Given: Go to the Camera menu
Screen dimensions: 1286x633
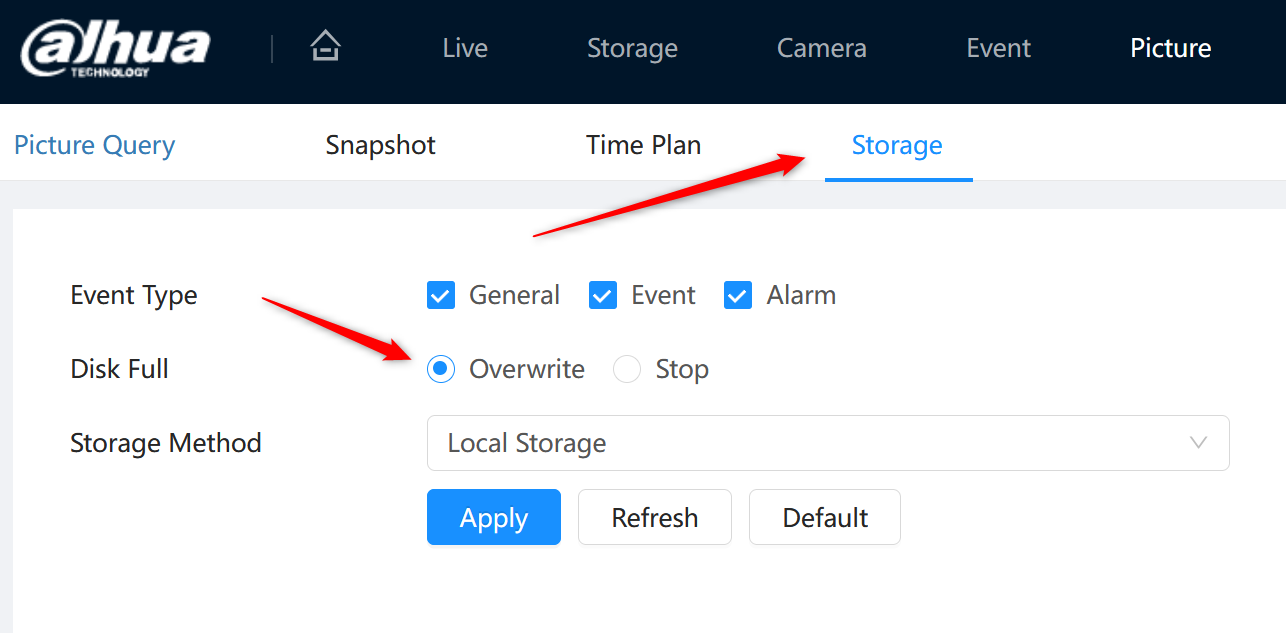Looking at the screenshot, I should [822, 48].
